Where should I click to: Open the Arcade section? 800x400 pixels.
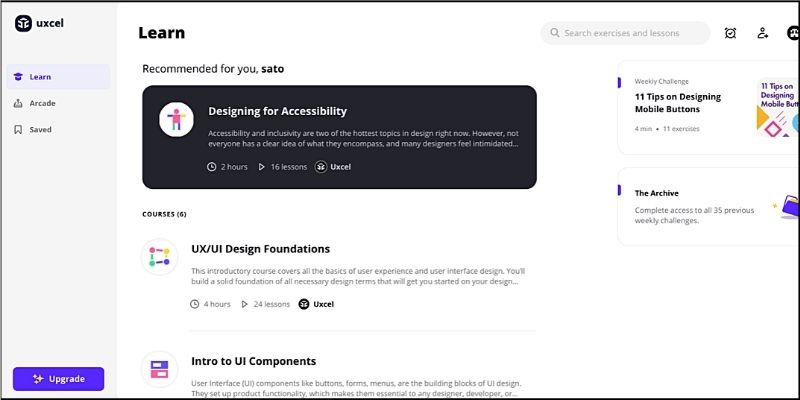42,103
